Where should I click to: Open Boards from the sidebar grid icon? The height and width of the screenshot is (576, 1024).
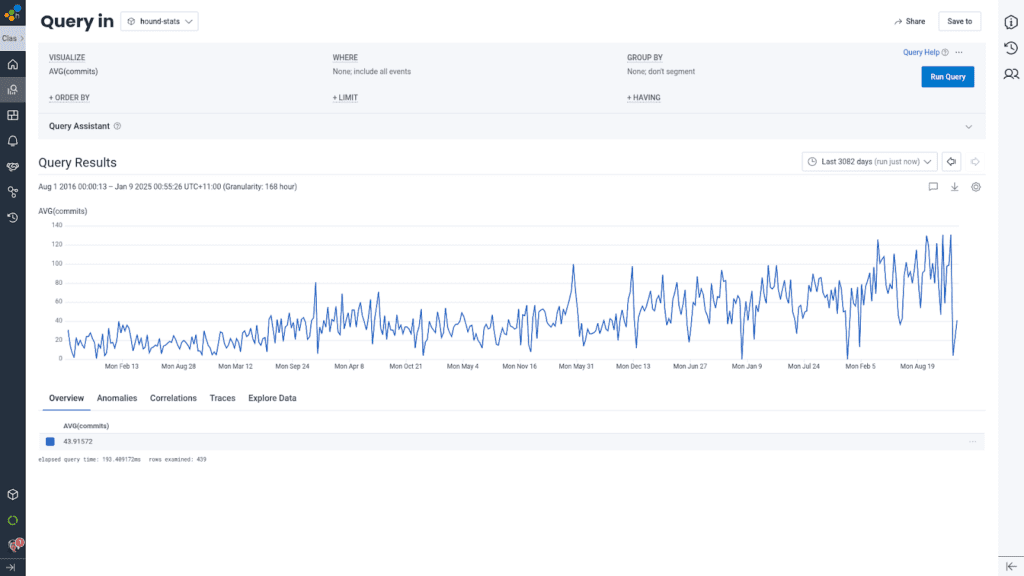tap(12, 114)
